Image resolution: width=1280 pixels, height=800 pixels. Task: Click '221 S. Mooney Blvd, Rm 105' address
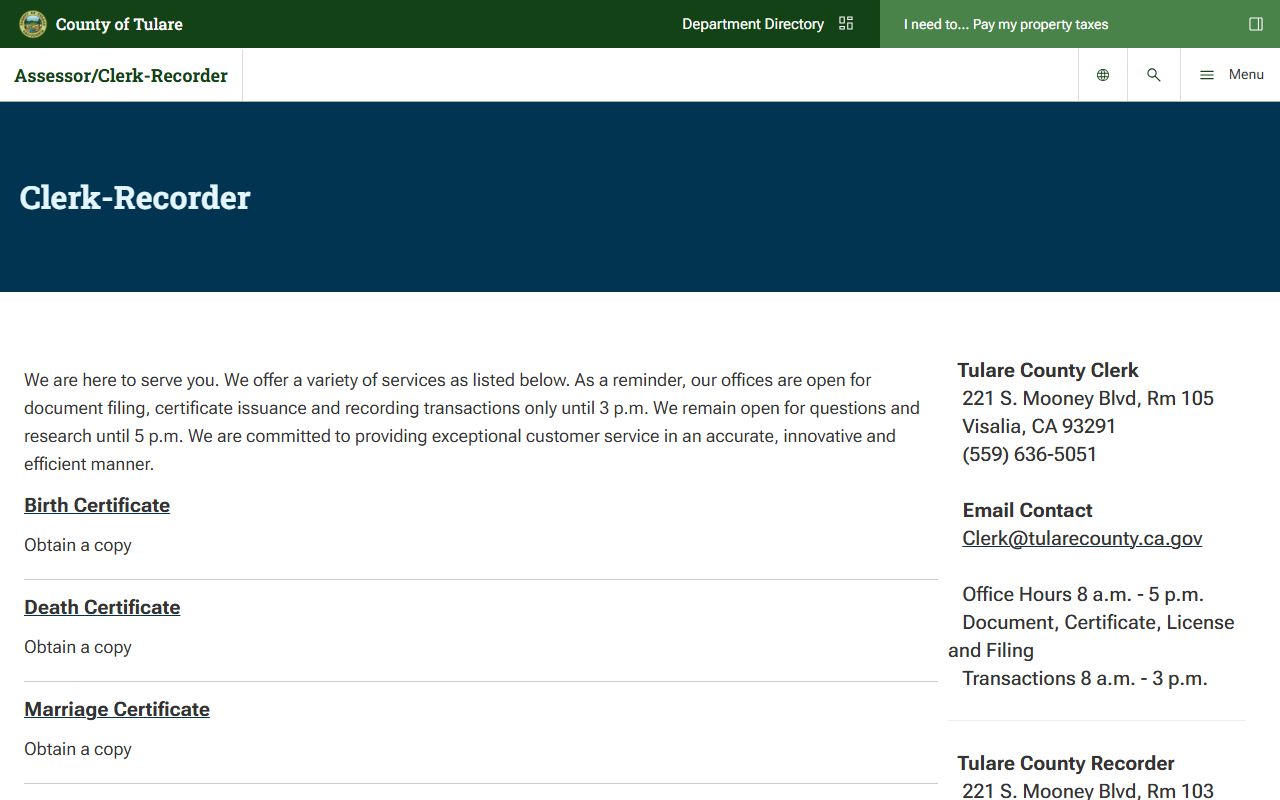click(x=1088, y=398)
